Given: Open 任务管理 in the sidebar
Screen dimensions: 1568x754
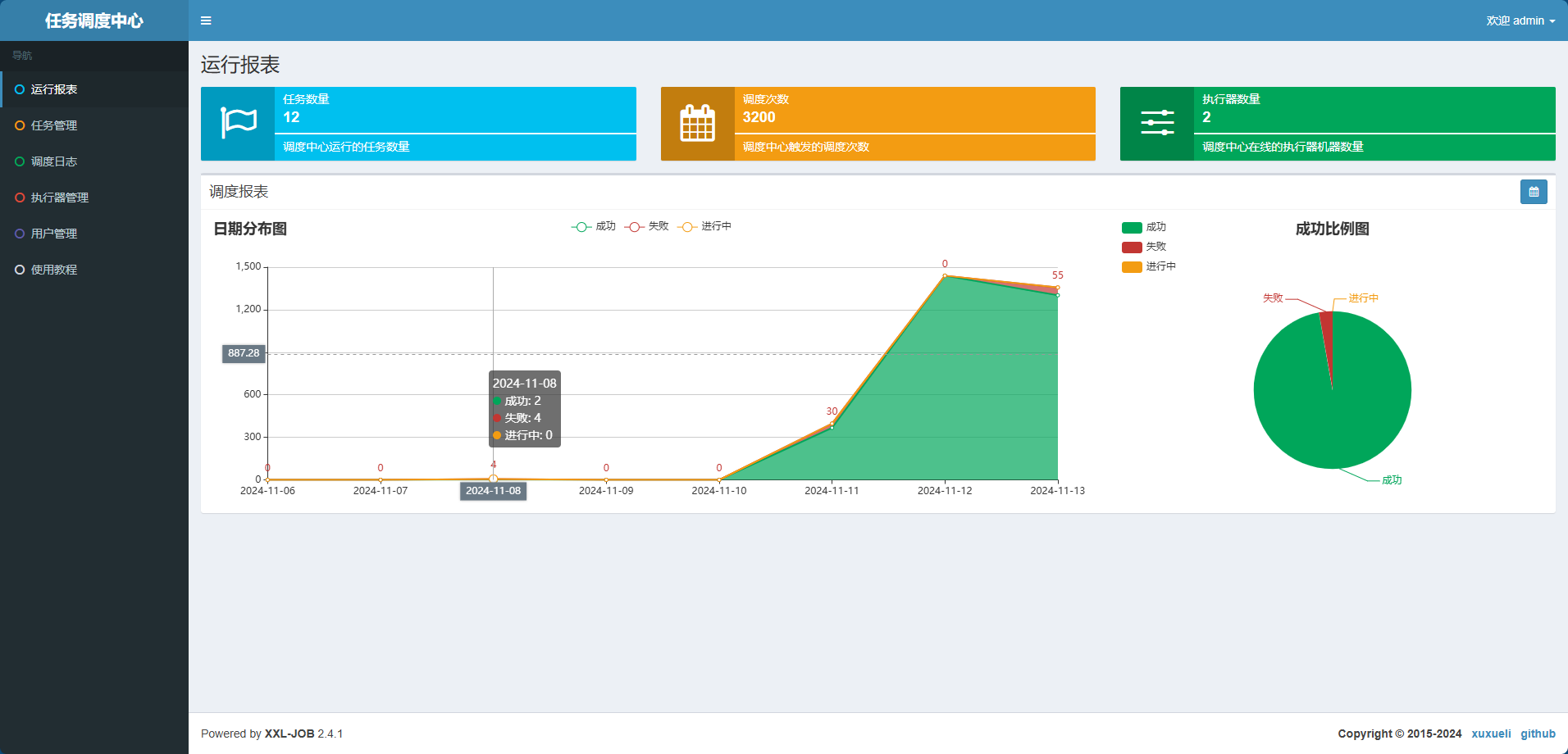Looking at the screenshot, I should coord(54,125).
